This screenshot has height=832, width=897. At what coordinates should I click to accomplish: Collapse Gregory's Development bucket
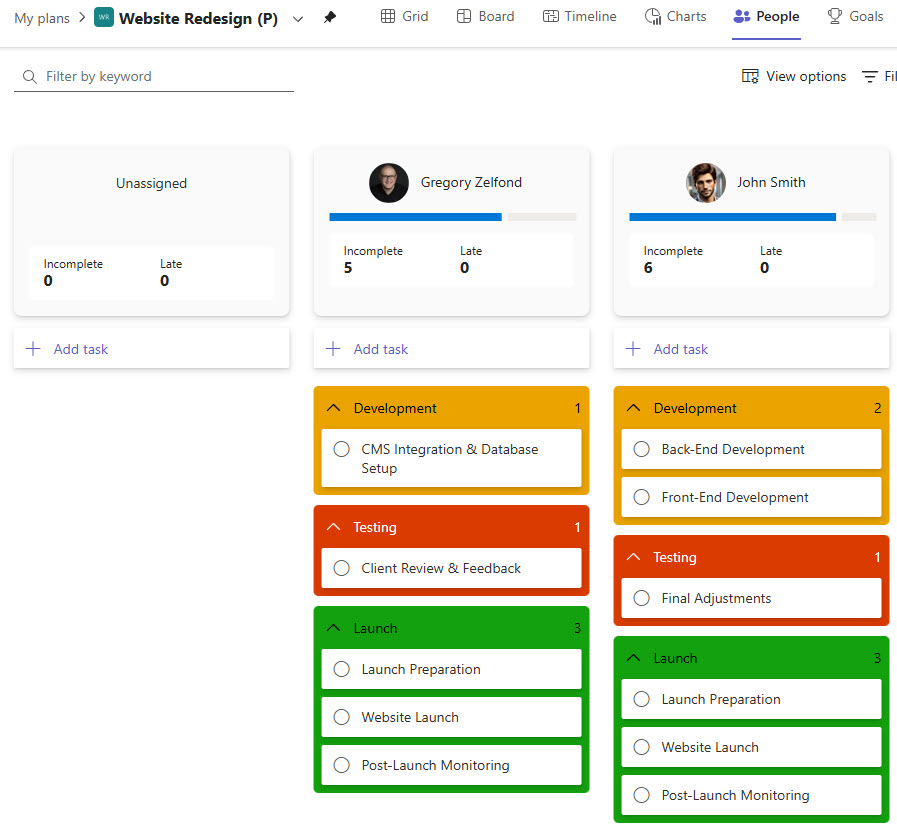[334, 408]
